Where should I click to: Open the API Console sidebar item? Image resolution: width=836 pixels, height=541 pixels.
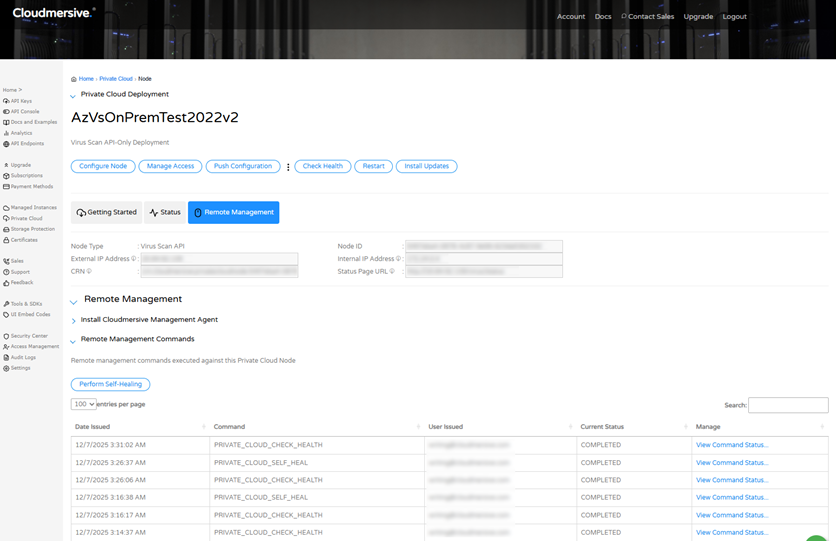pos(21,111)
